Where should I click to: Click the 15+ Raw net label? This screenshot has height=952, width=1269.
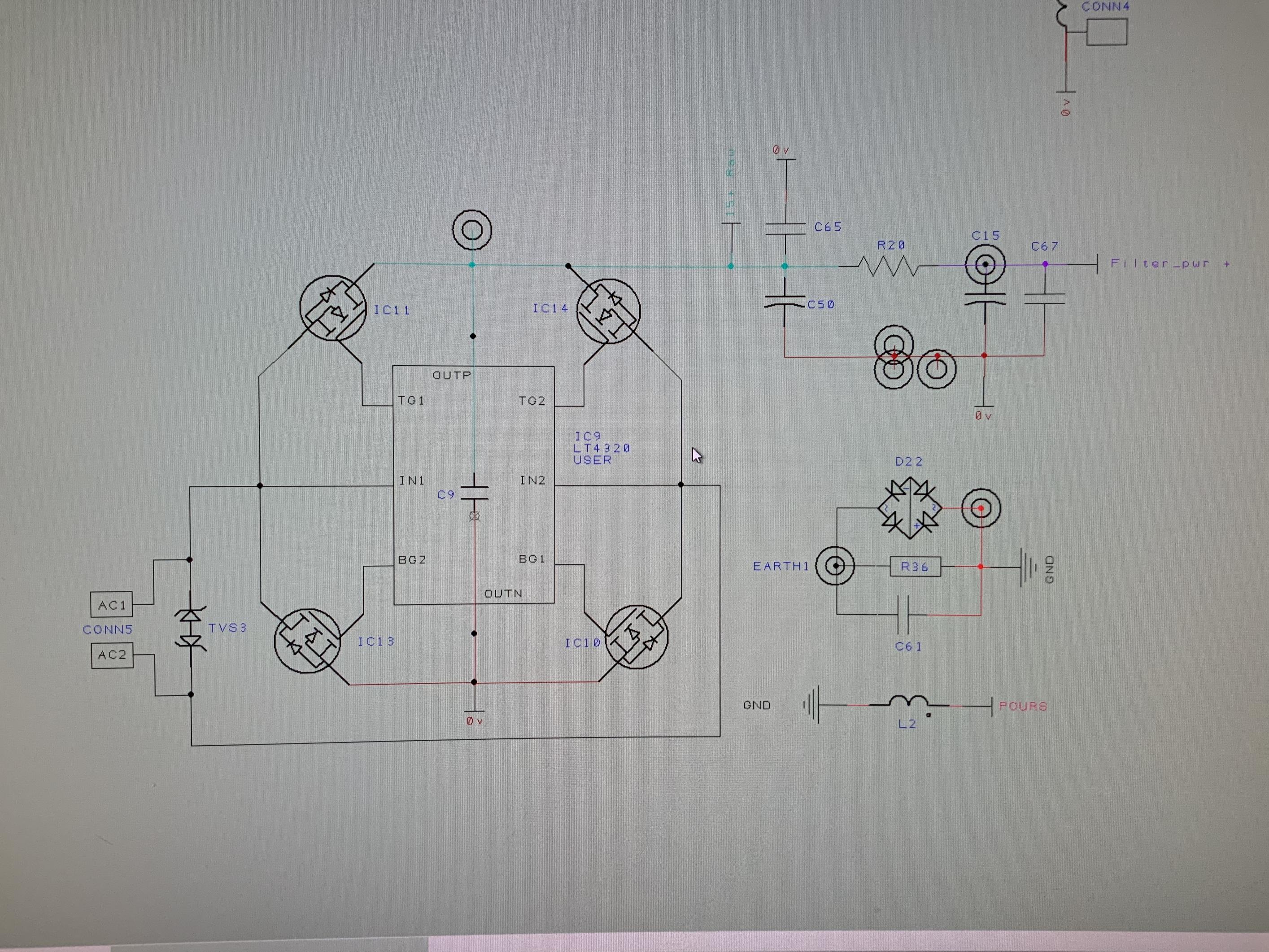730,183
